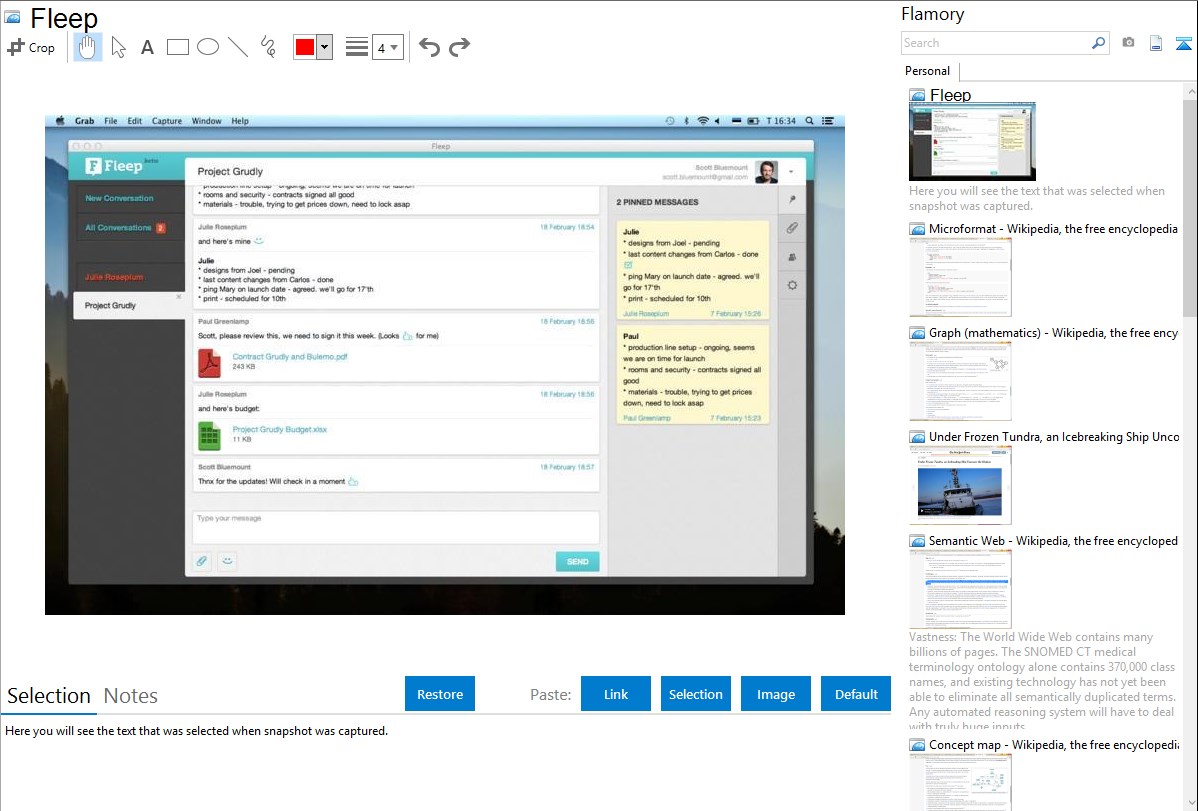The image size is (1198, 811).
Task: Click the Paste Selection button
Action: [x=695, y=694]
